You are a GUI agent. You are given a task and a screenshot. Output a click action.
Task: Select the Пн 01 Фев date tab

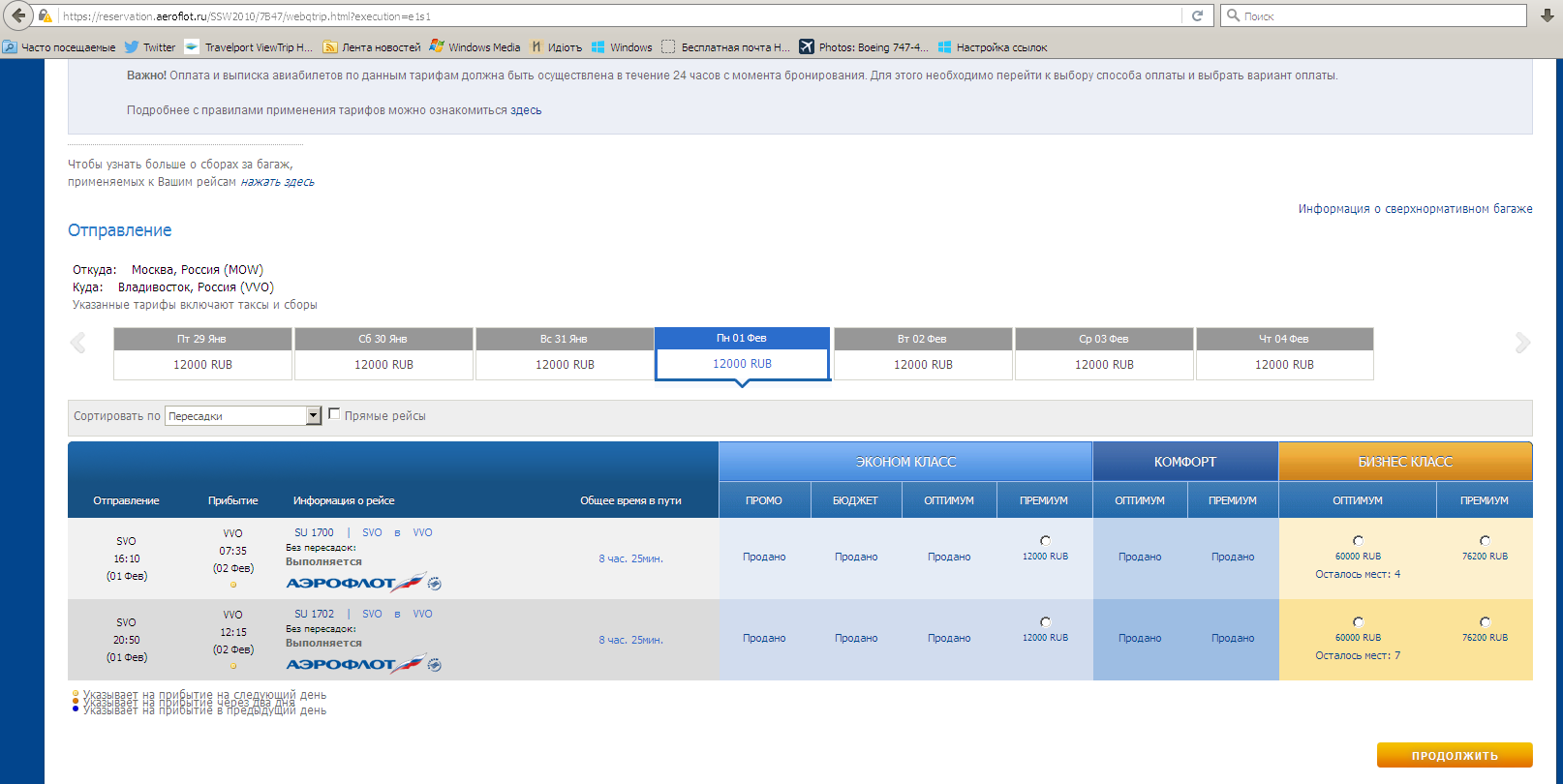pos(743,353)
